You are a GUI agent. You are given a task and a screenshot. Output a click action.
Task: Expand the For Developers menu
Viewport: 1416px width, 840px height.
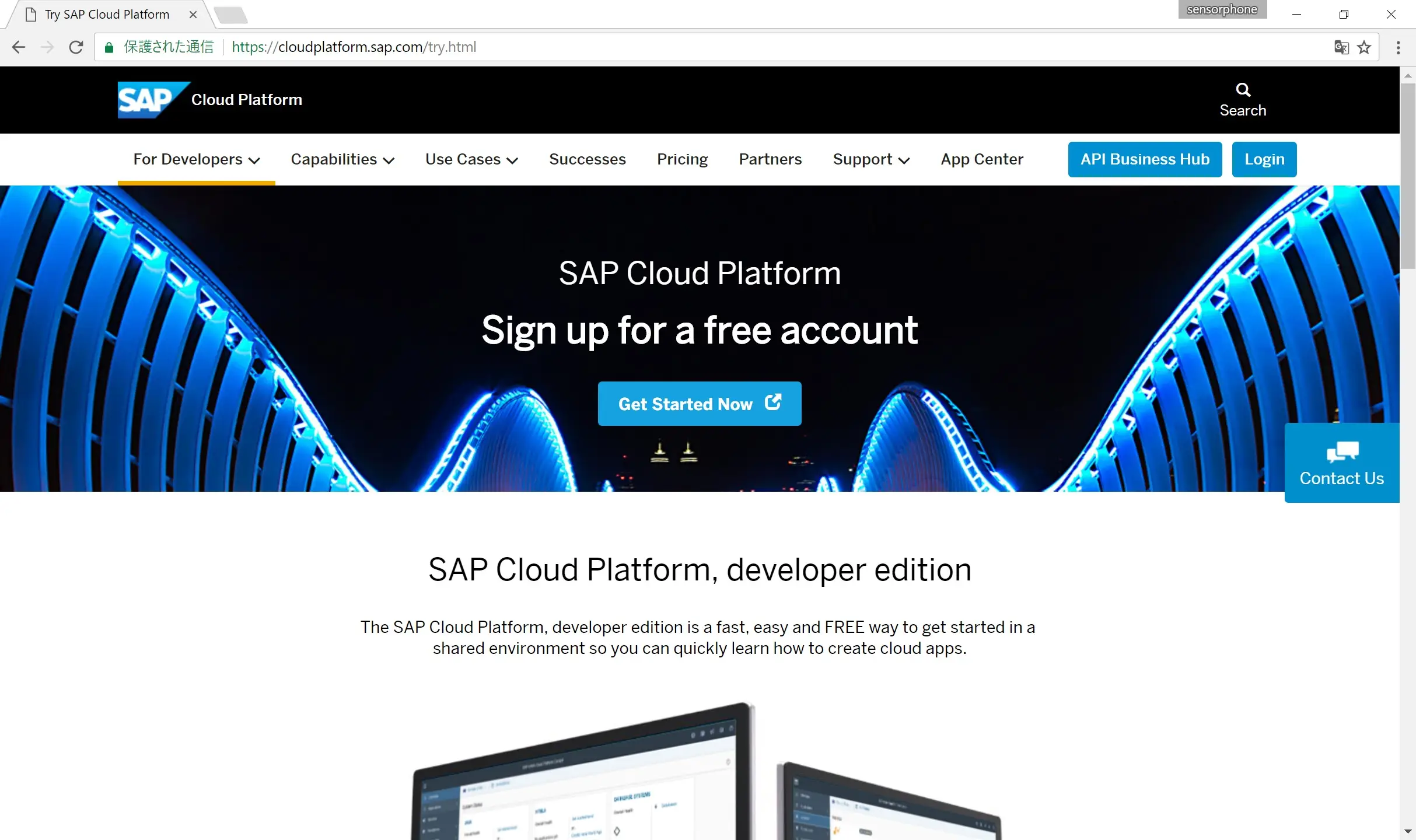pyautogui.click(x=197, y=159)
